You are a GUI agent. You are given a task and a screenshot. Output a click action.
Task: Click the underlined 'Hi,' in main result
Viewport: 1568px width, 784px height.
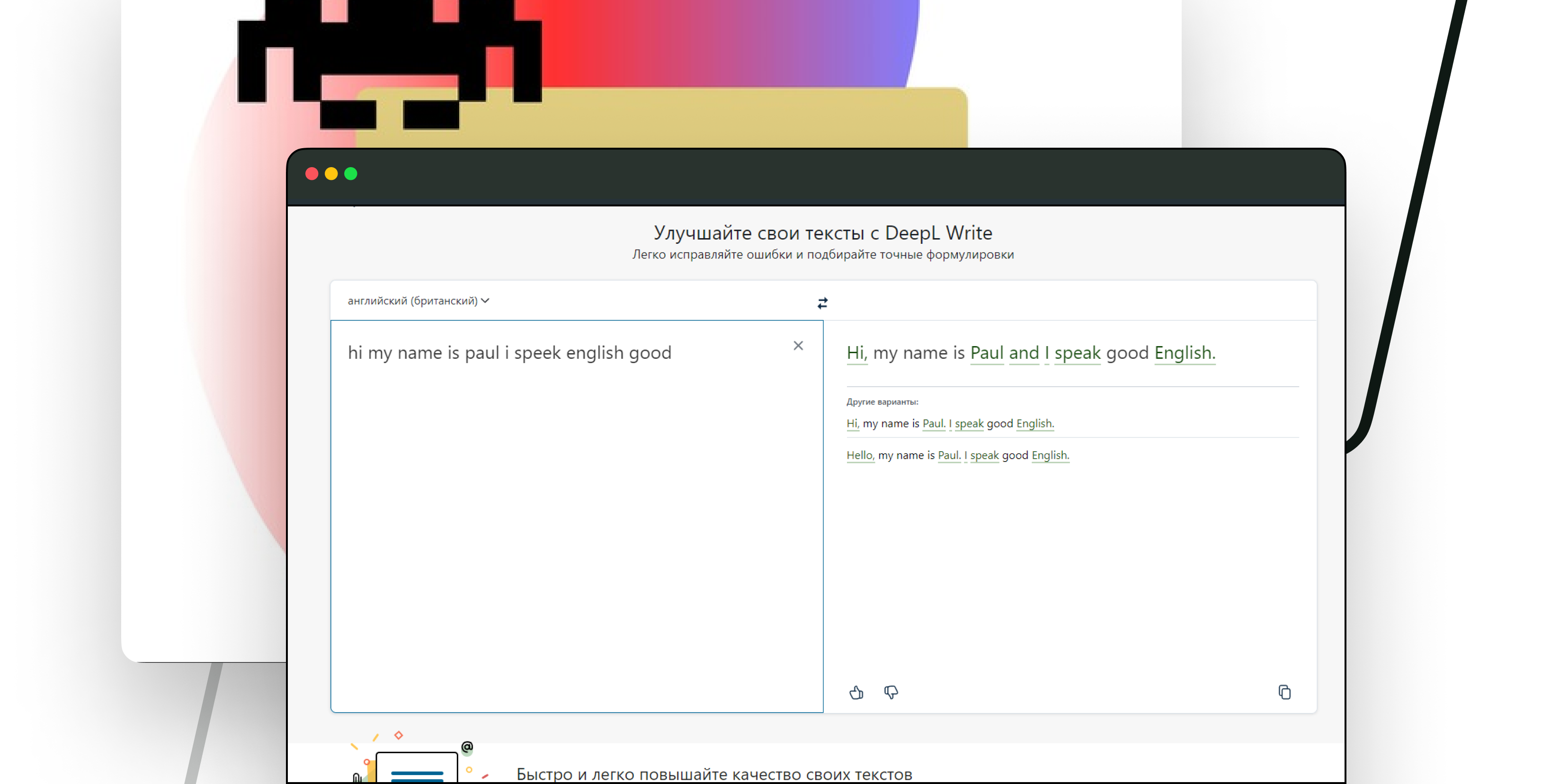coord(856,353)
